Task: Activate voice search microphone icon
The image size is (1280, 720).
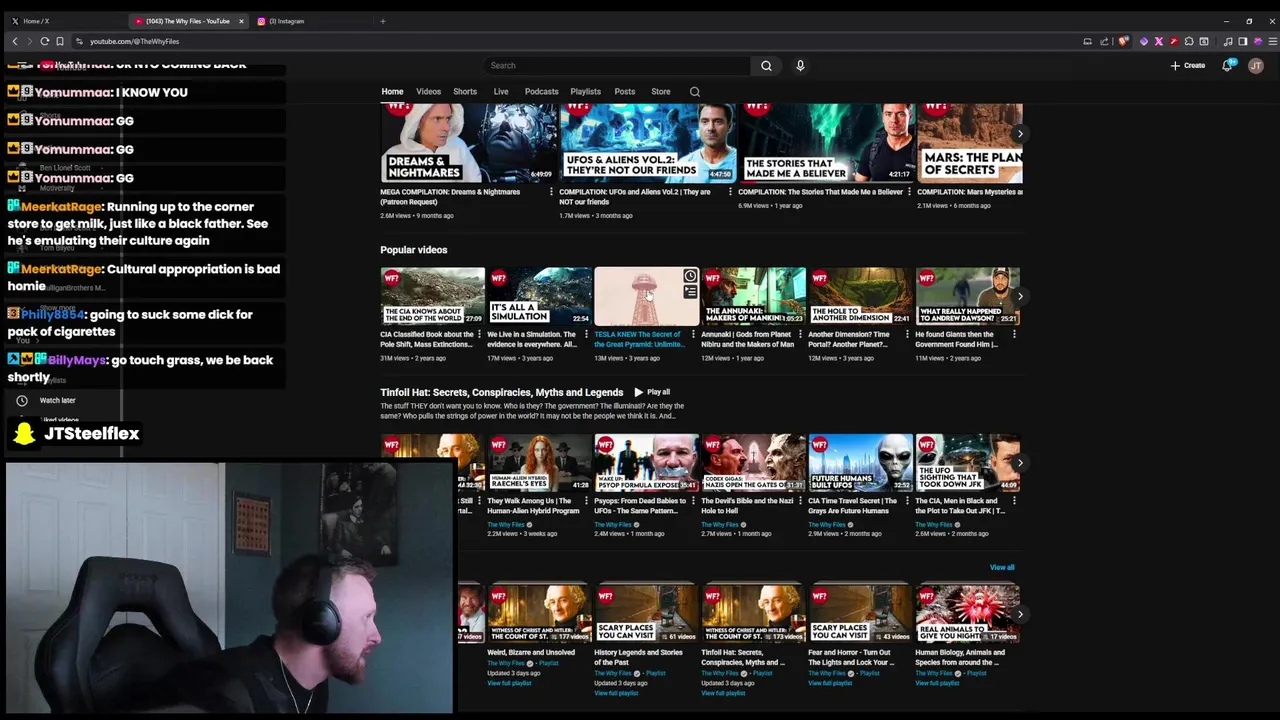Action: coord(800,66)
